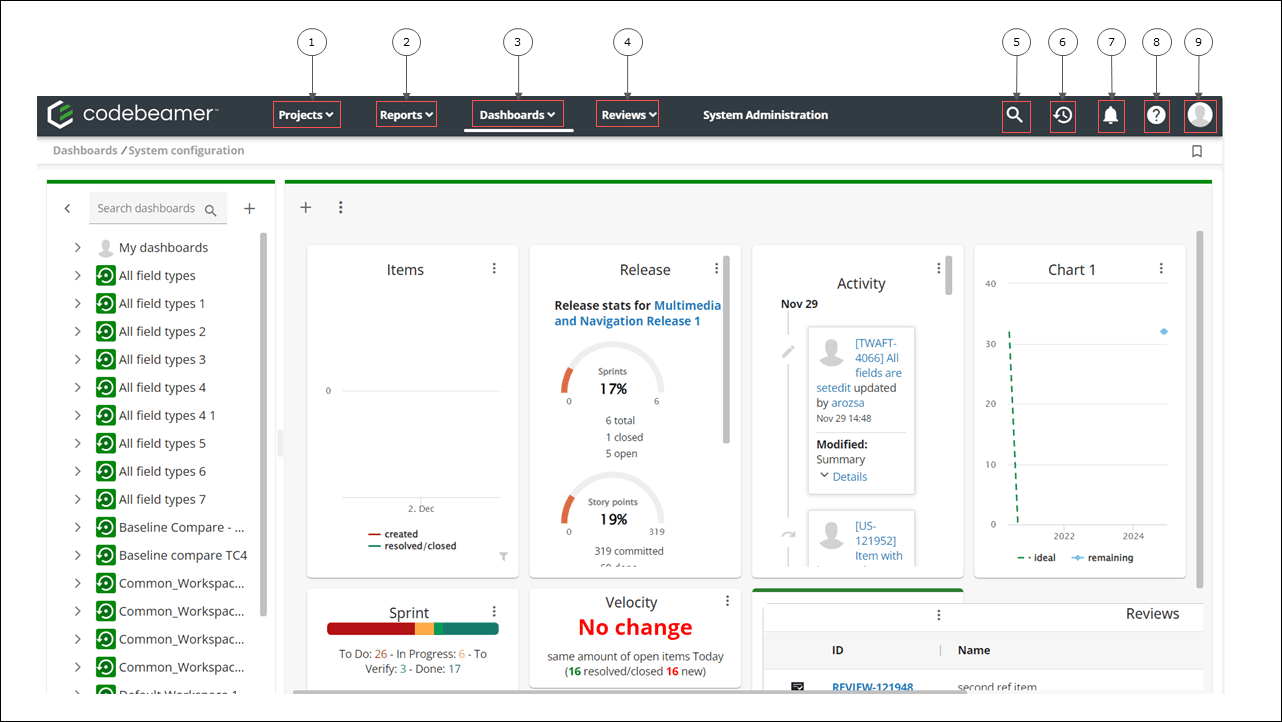The width and height of the screenshot is (1282, 722).
Task: Click the codebeamer logo
Action: point(131,114)
